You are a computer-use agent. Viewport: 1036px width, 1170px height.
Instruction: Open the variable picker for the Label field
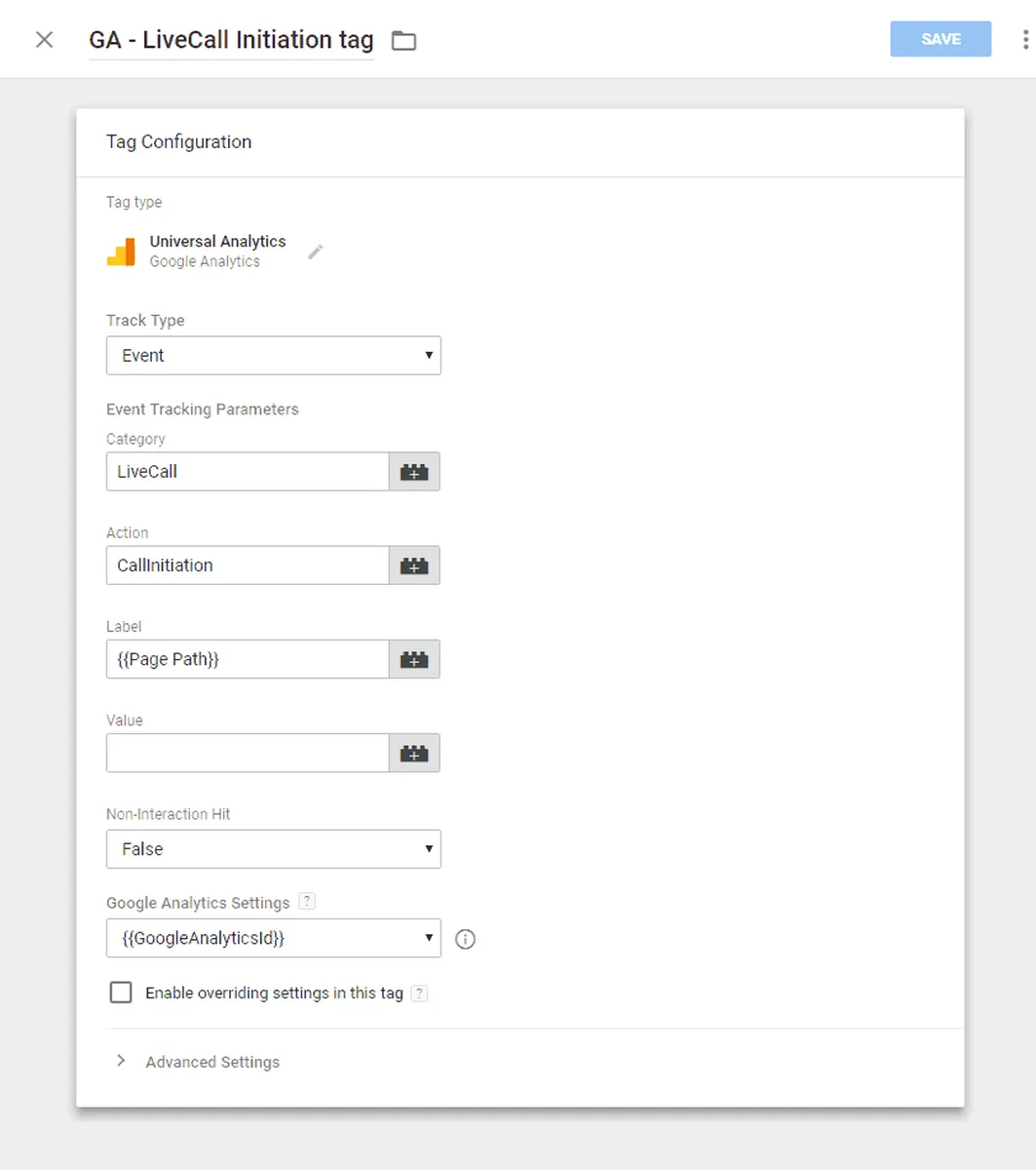click(x=414, y=660)
